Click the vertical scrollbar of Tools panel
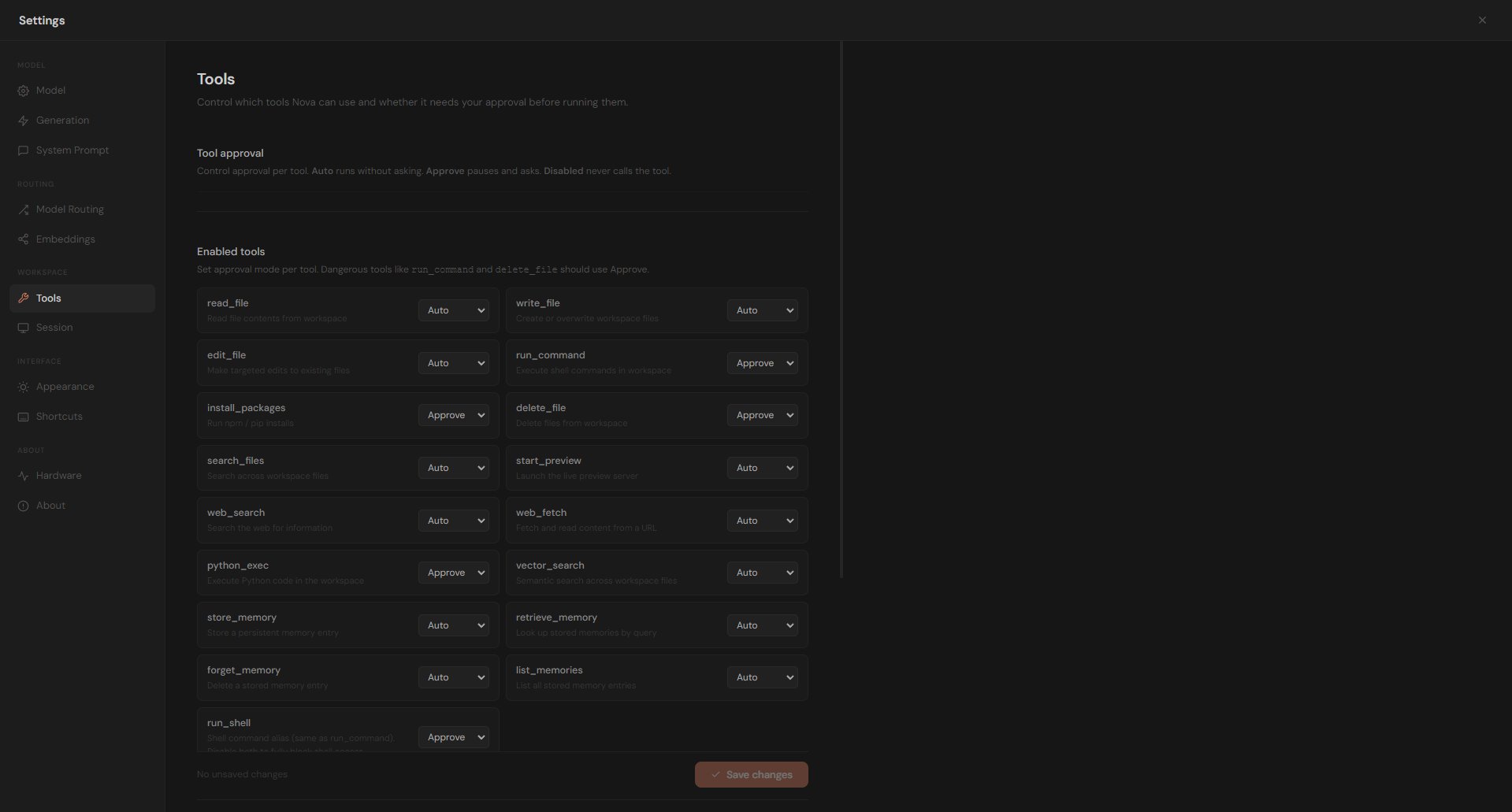1512x812 pixels. click(x=841, y=310)
